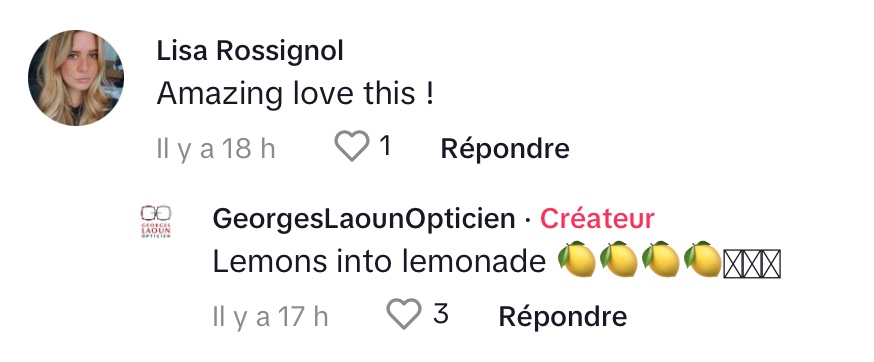Open the Lisa Rossignol username link

tap(250, 51)
